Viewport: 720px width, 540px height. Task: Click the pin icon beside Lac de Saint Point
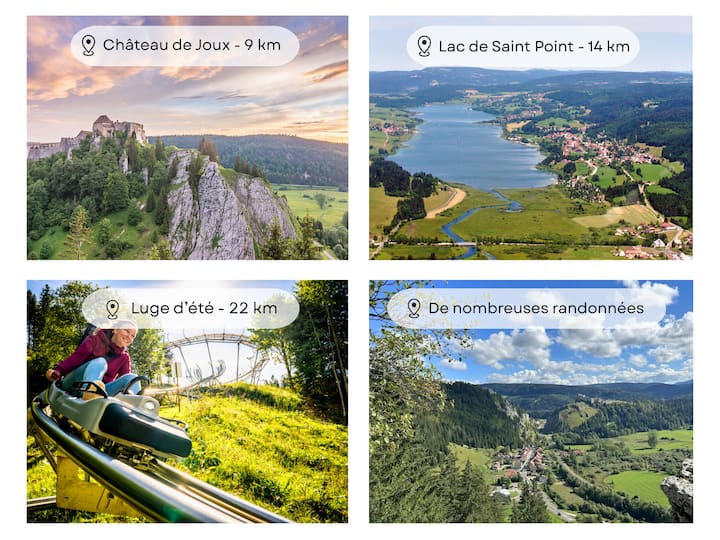[x=424, y=46]
